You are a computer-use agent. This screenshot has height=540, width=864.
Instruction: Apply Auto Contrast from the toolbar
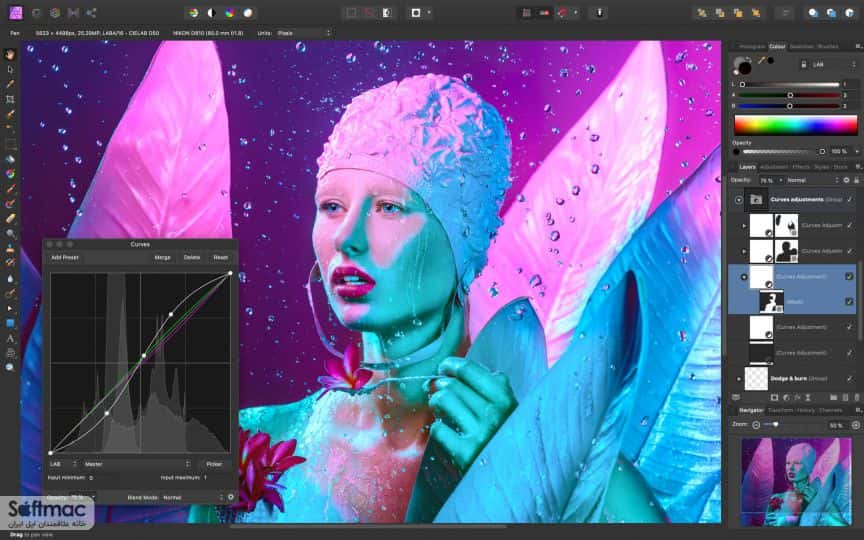click(x=212, y=13)
